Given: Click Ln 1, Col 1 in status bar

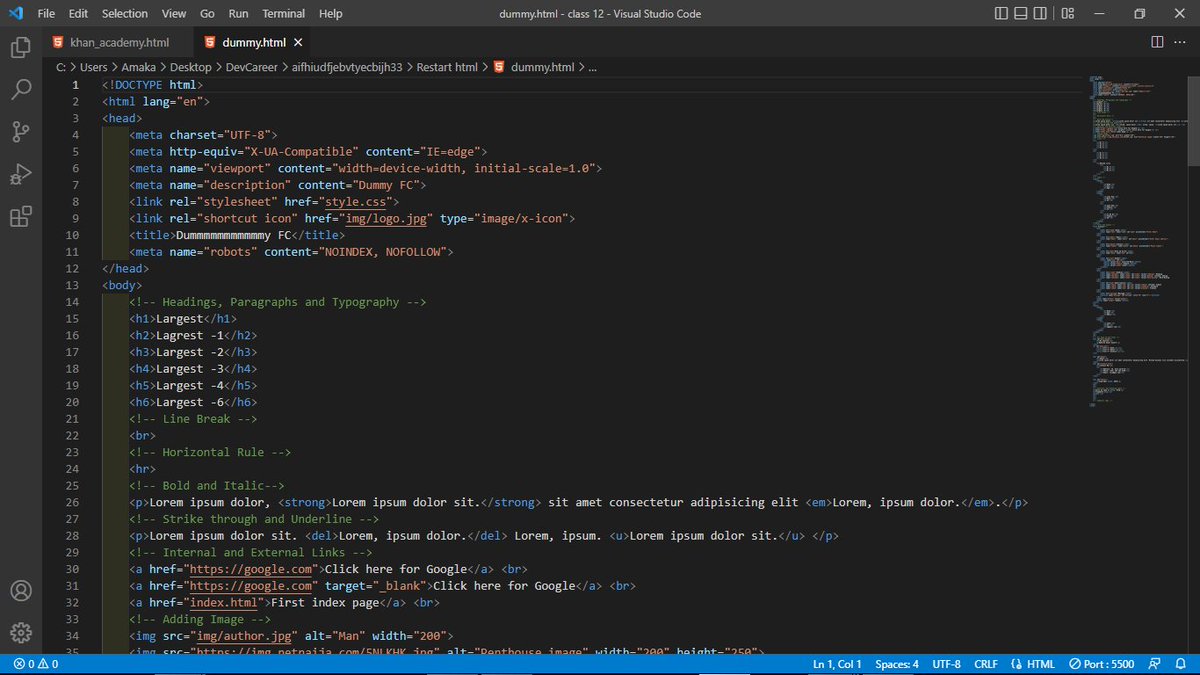Looking at the screenshot, I should [x=837, y=664].
